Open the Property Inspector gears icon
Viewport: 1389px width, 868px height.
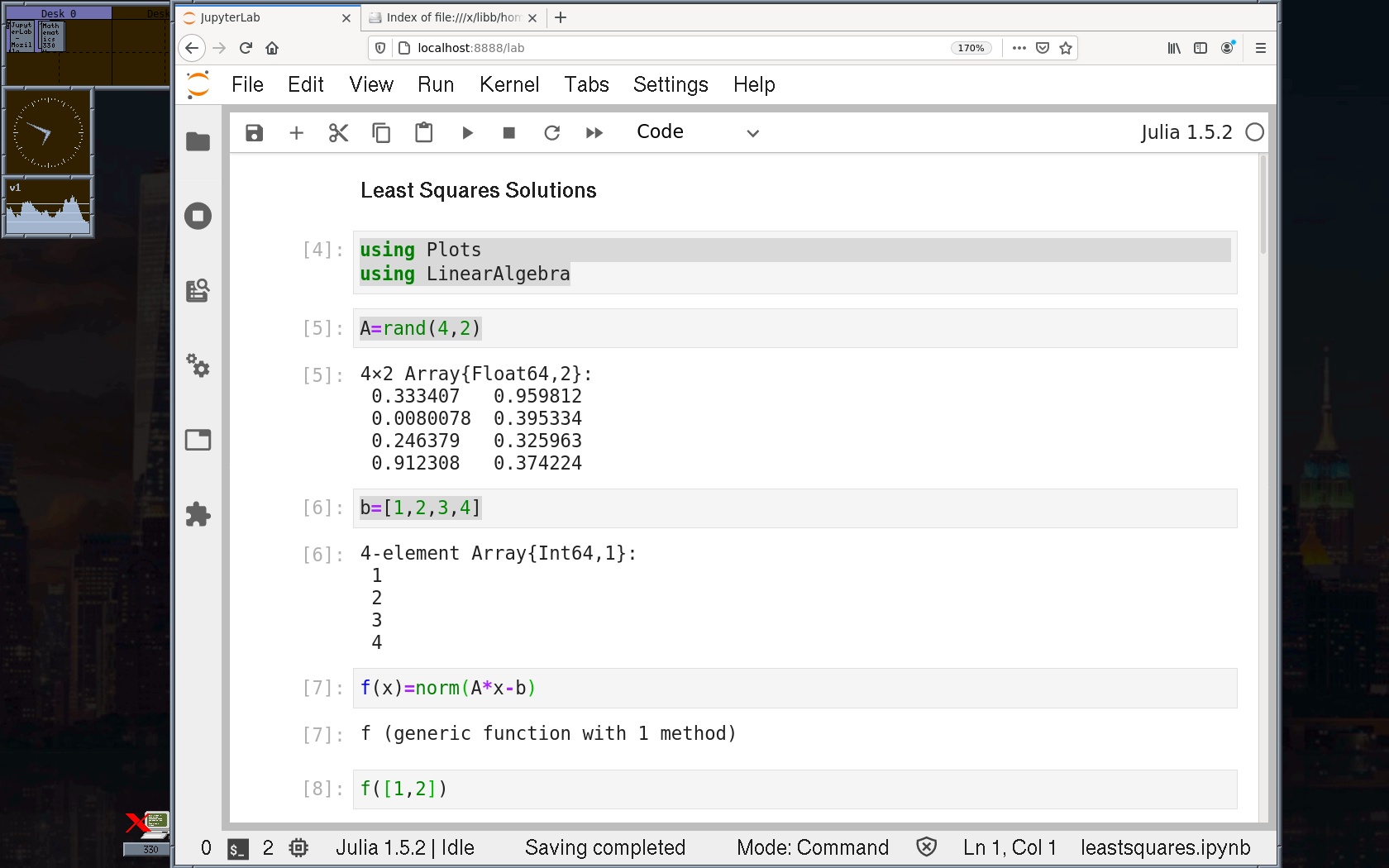(198, 365)
